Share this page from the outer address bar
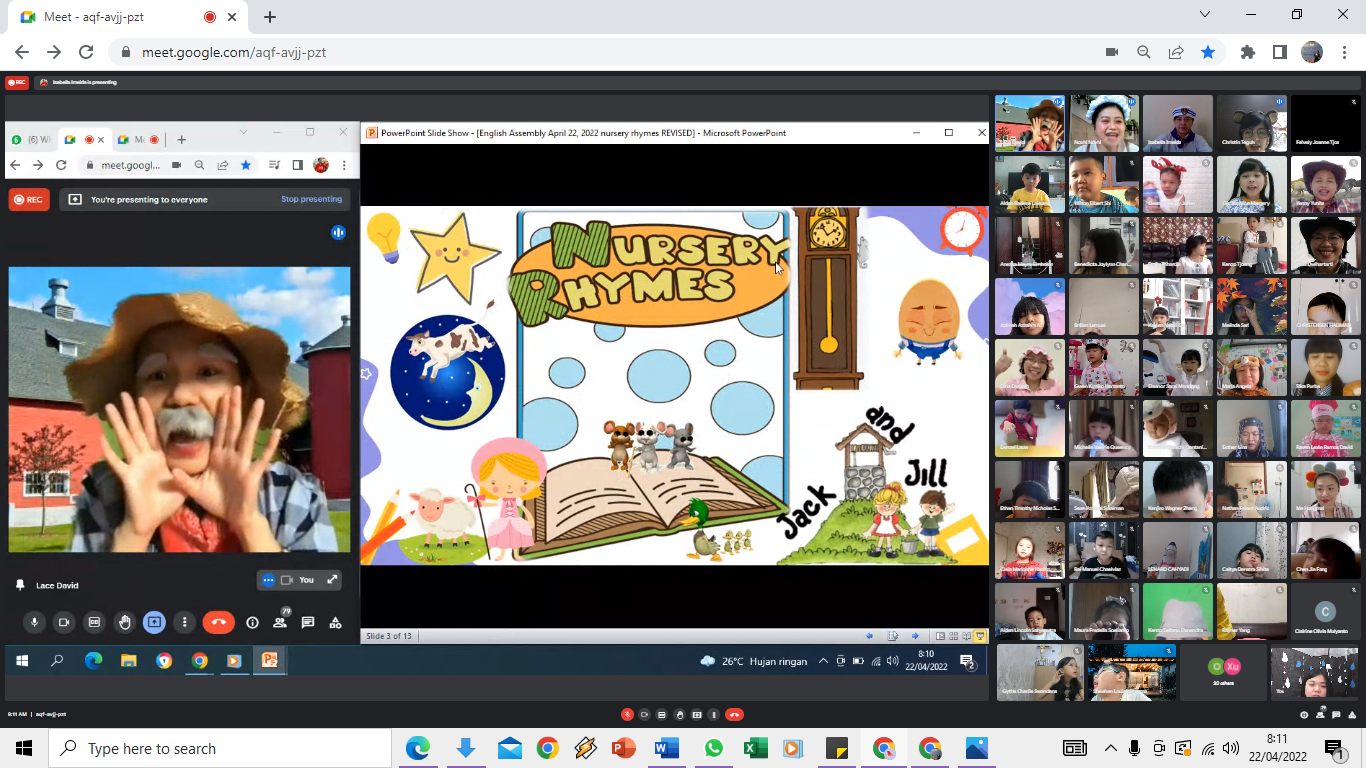Viewport: 1366px width, 768px height. [1176, 52]
